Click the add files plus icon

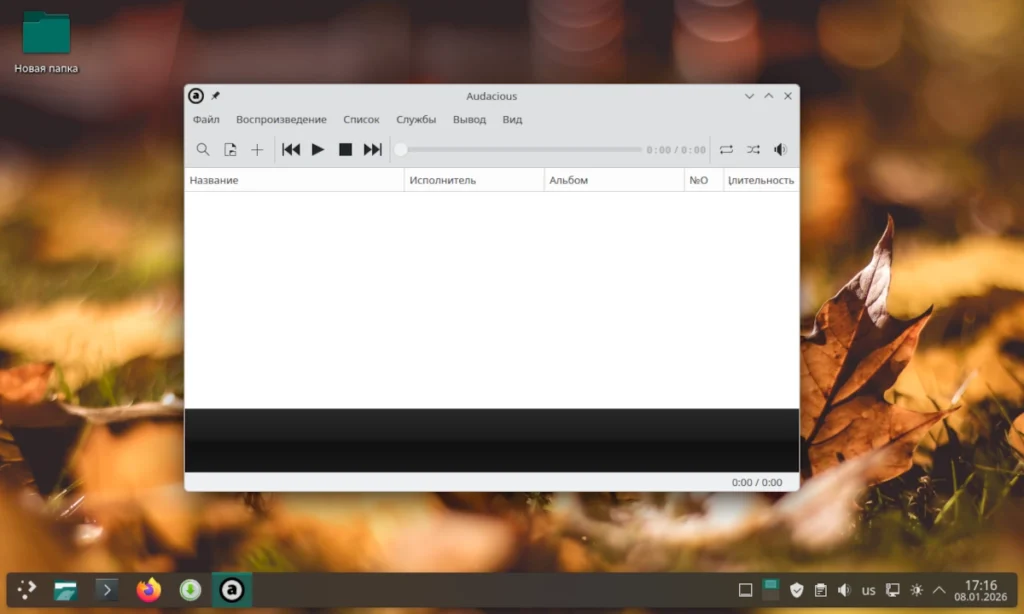257,150
